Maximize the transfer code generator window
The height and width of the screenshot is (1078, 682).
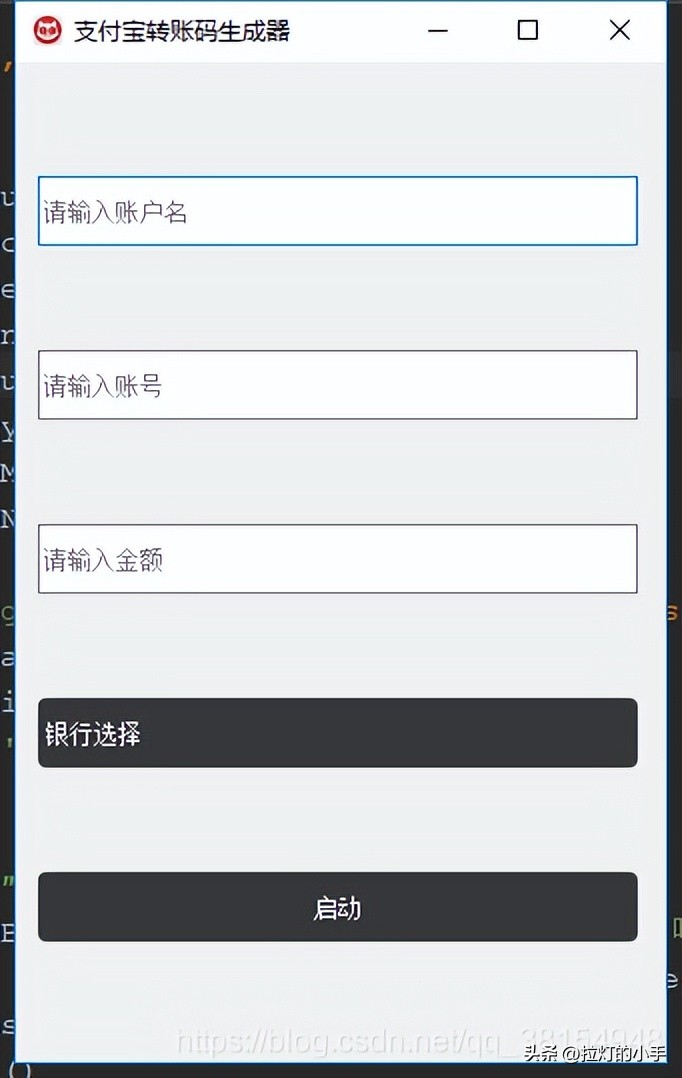pos(527,30)
